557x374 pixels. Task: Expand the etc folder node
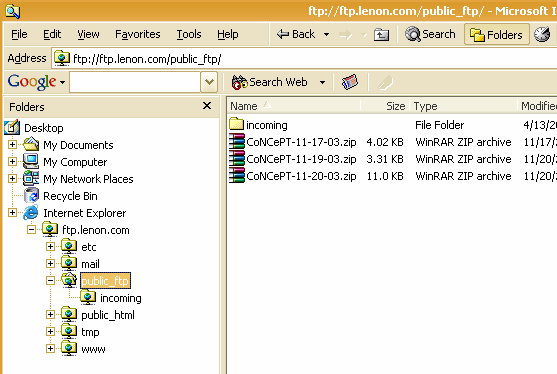point(50,246)
